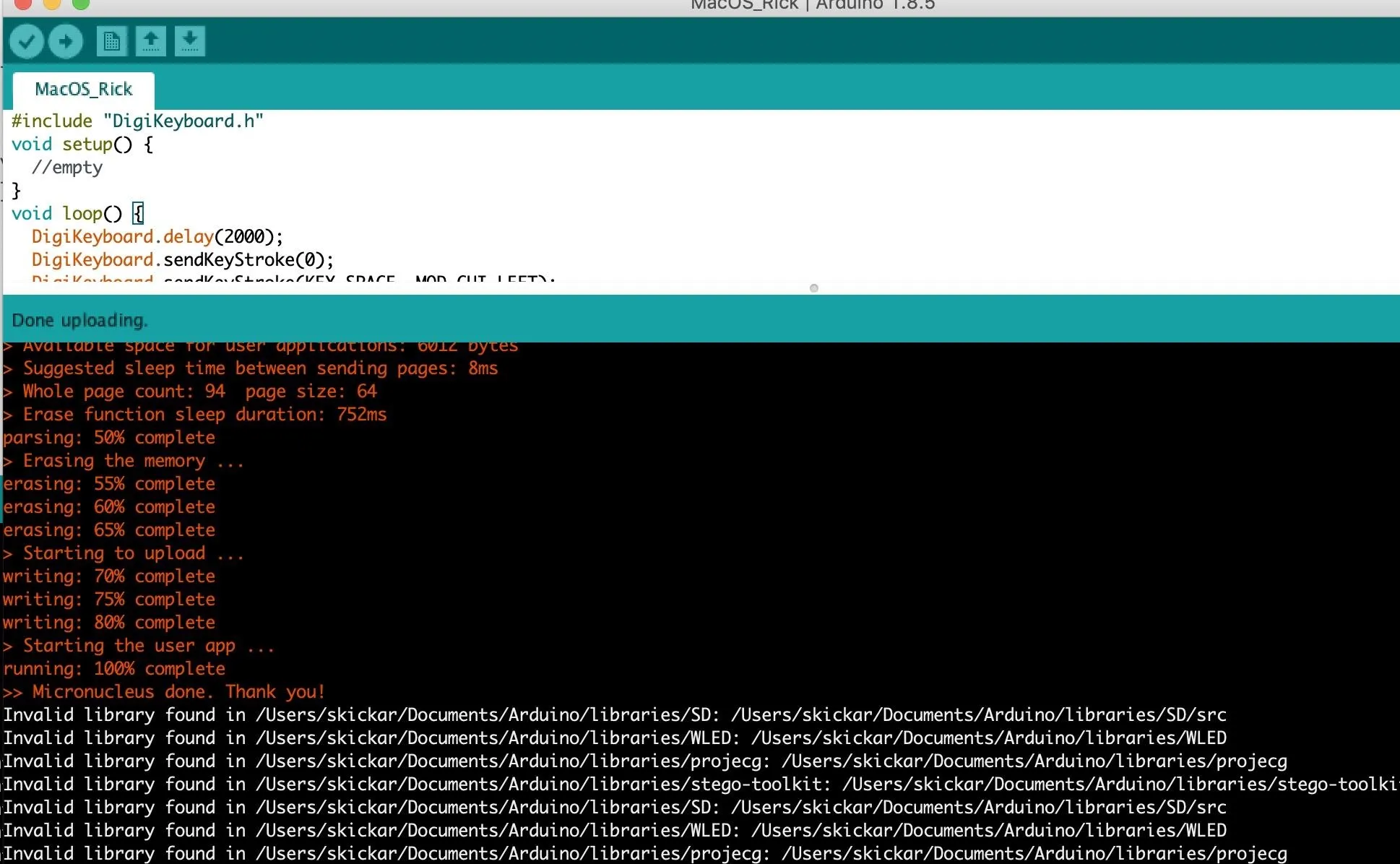Click 'erasing: 60% complete' console line

109,506
